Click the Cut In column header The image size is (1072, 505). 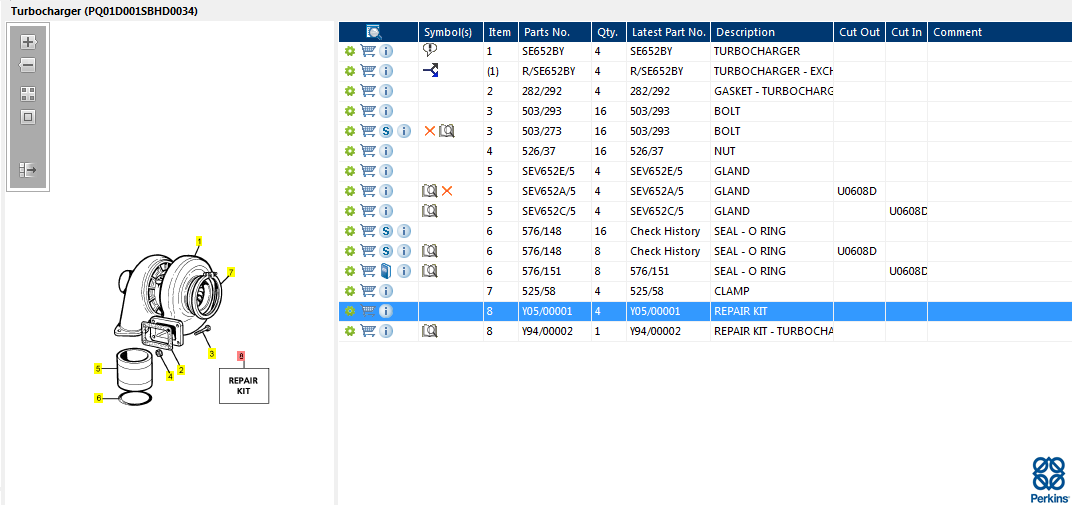[x=907, y=32]
